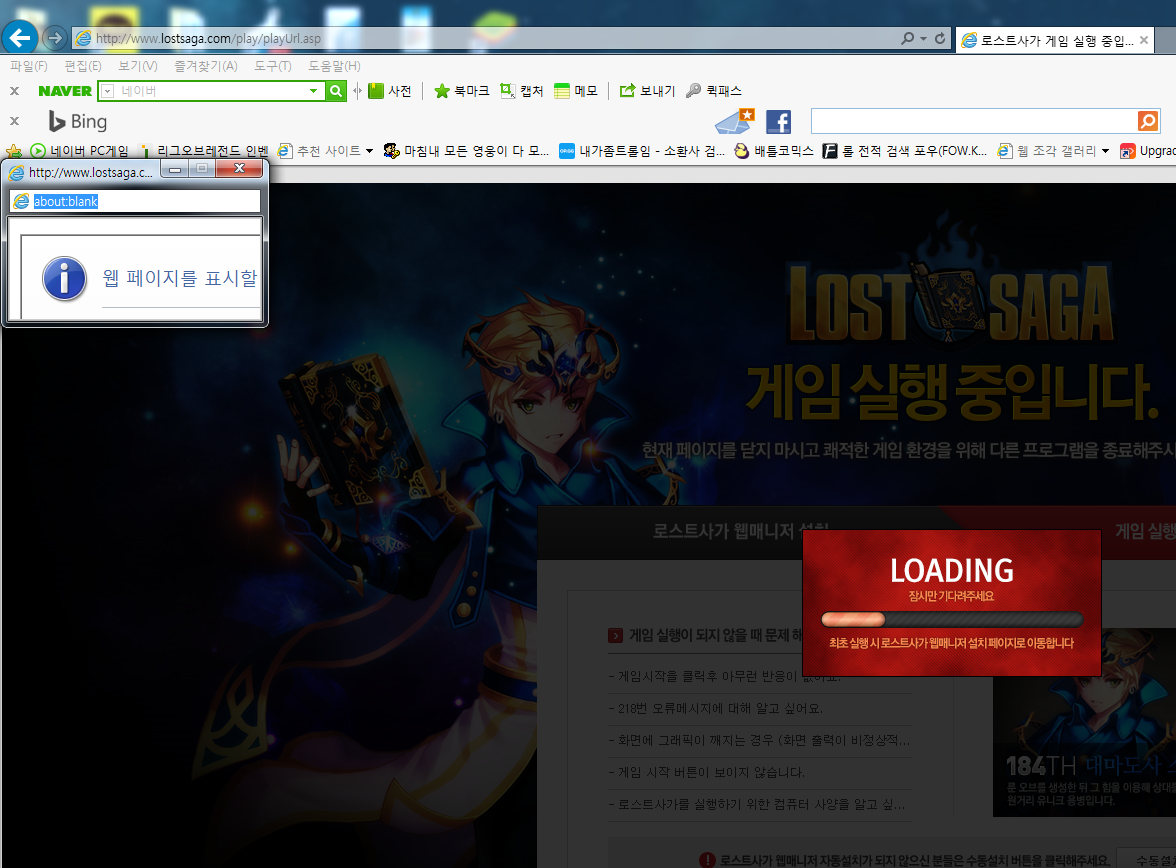Close the Bing toolbar
Image resolution: width=1176 pixels, height=868 pixels.
14,121
